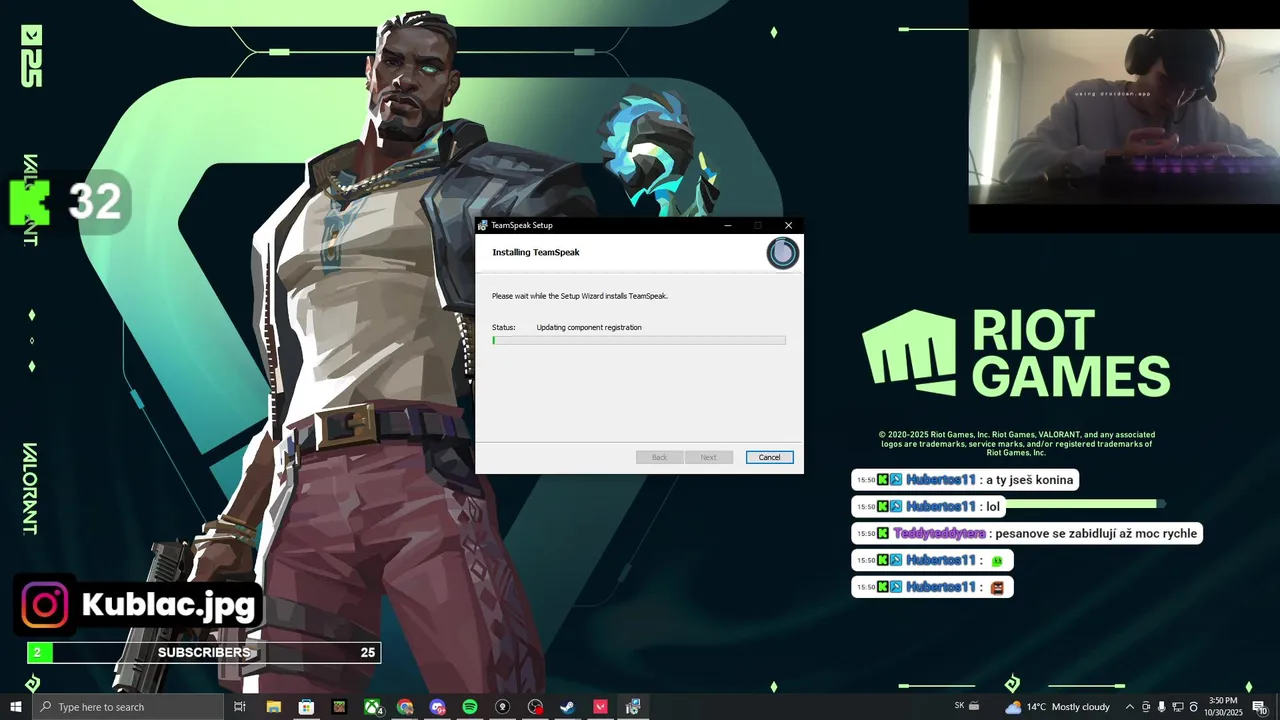Select the TeamSpeak installer taskbar icon
The image size is (1280, 720).
(x=633, y=707)
